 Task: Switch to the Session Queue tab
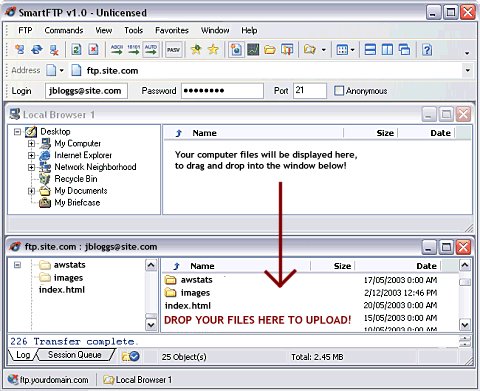pyautogui.click(x=75, y=355)
